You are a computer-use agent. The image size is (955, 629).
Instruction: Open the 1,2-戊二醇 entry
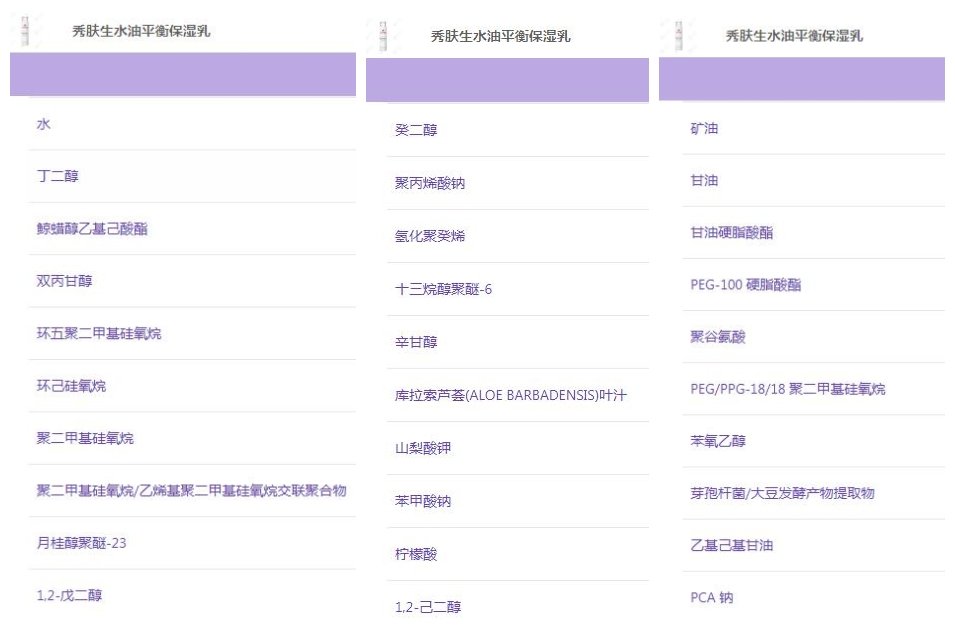click(x=70, y=595)
